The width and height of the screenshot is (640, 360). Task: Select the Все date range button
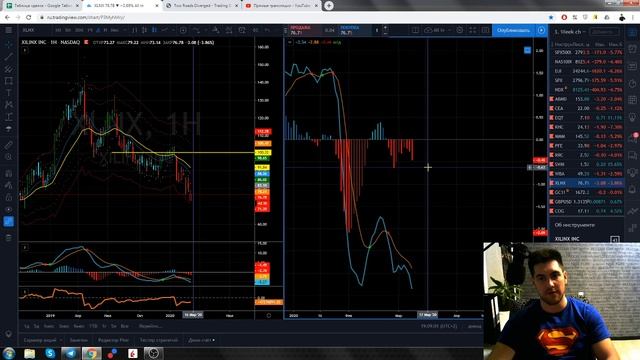(x=124, y=326)
